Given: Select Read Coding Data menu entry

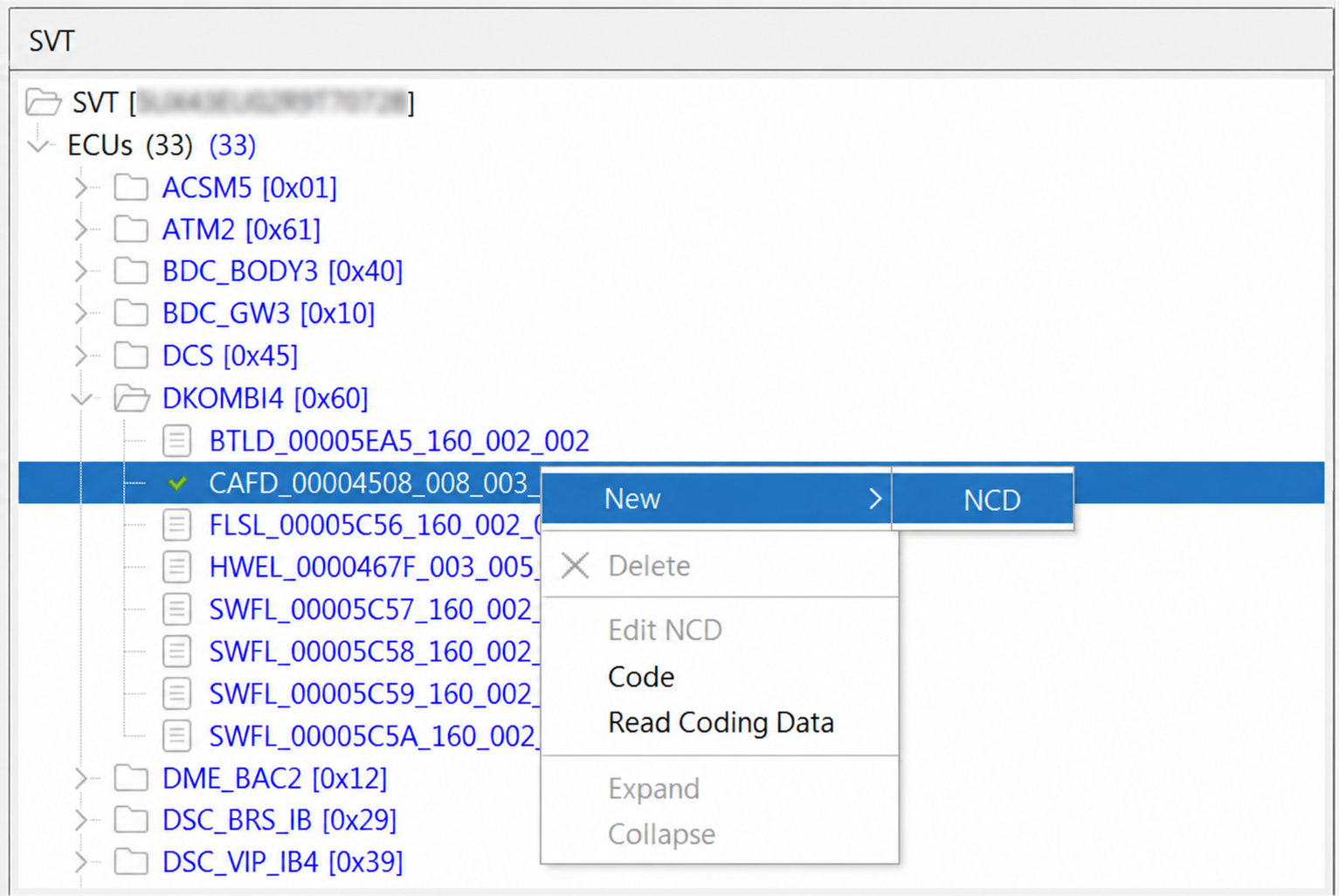Looking at the screenshot, I should (721, 723).
